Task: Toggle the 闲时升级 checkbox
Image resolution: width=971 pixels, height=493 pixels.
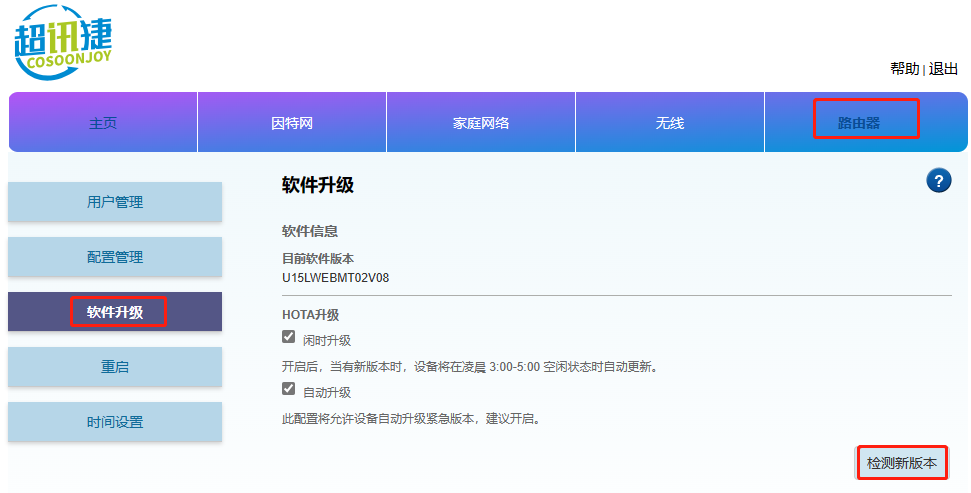Action: point(289,338)
